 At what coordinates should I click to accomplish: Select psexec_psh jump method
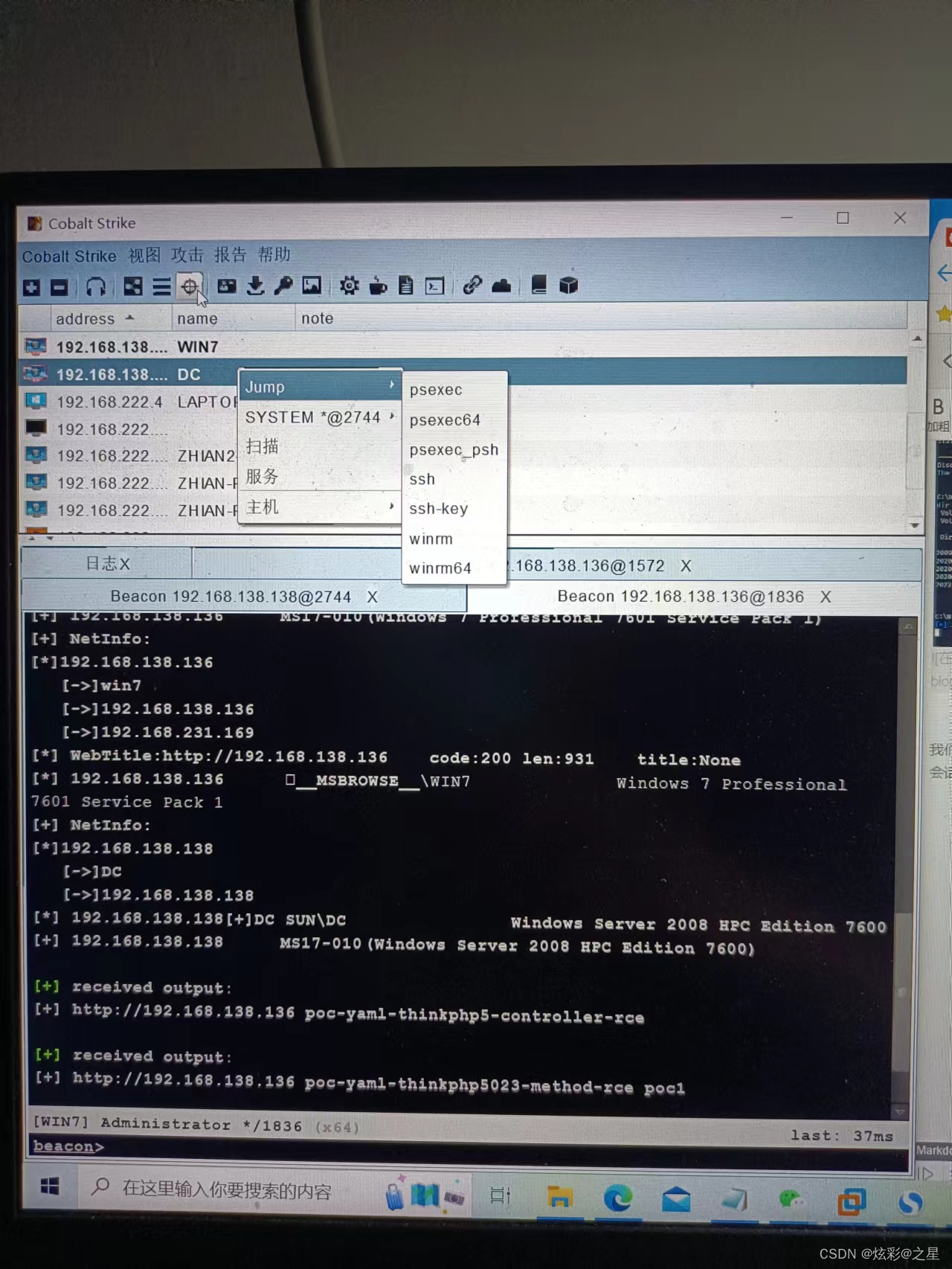[x=454, y=449]
